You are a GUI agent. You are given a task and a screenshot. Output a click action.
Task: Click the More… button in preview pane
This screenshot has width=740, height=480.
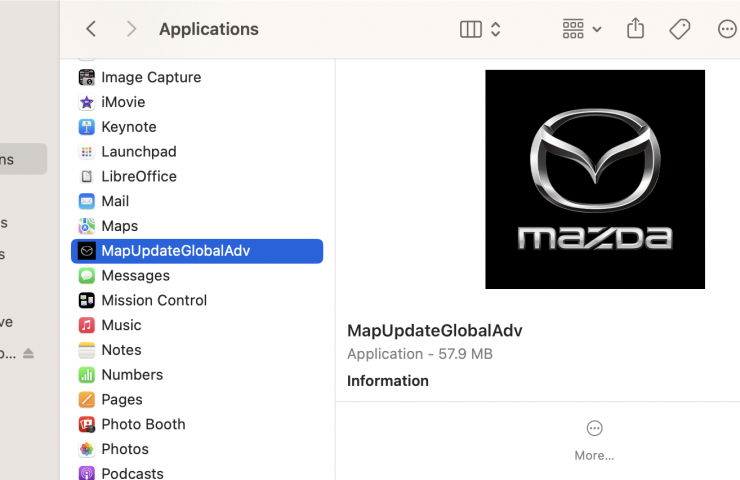coord(594,439)
